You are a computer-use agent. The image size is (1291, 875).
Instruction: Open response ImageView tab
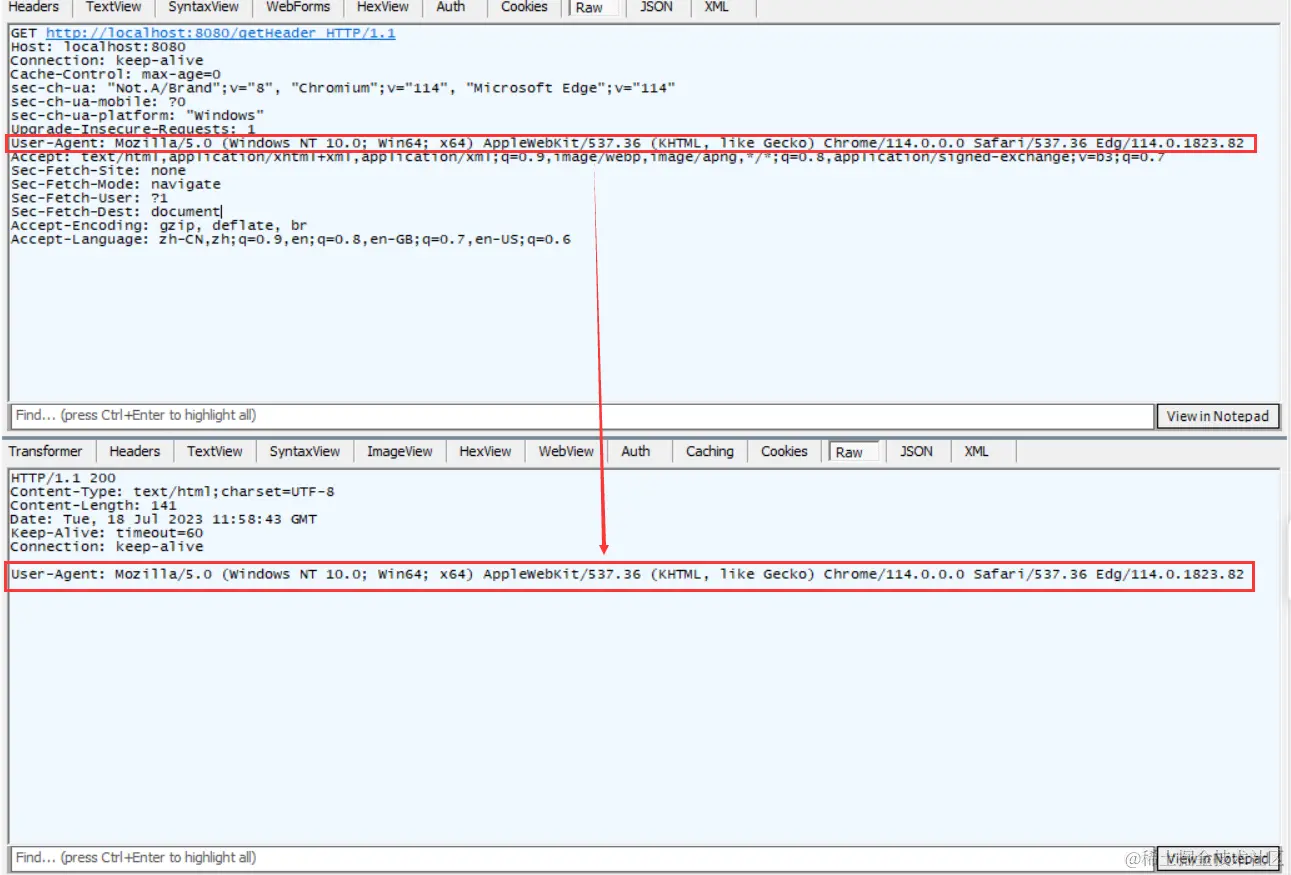click(400, 452)
